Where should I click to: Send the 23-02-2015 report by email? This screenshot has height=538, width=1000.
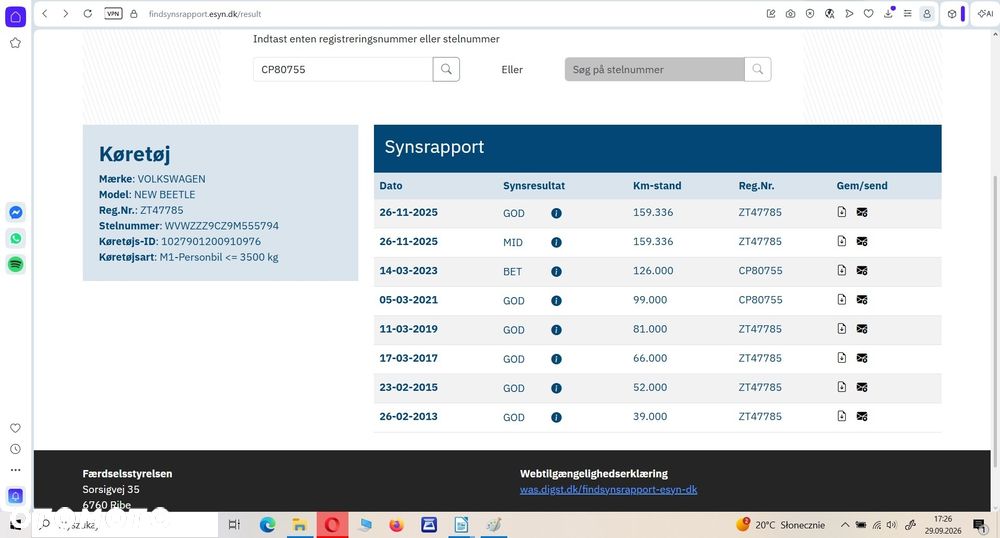pos(862,388)
